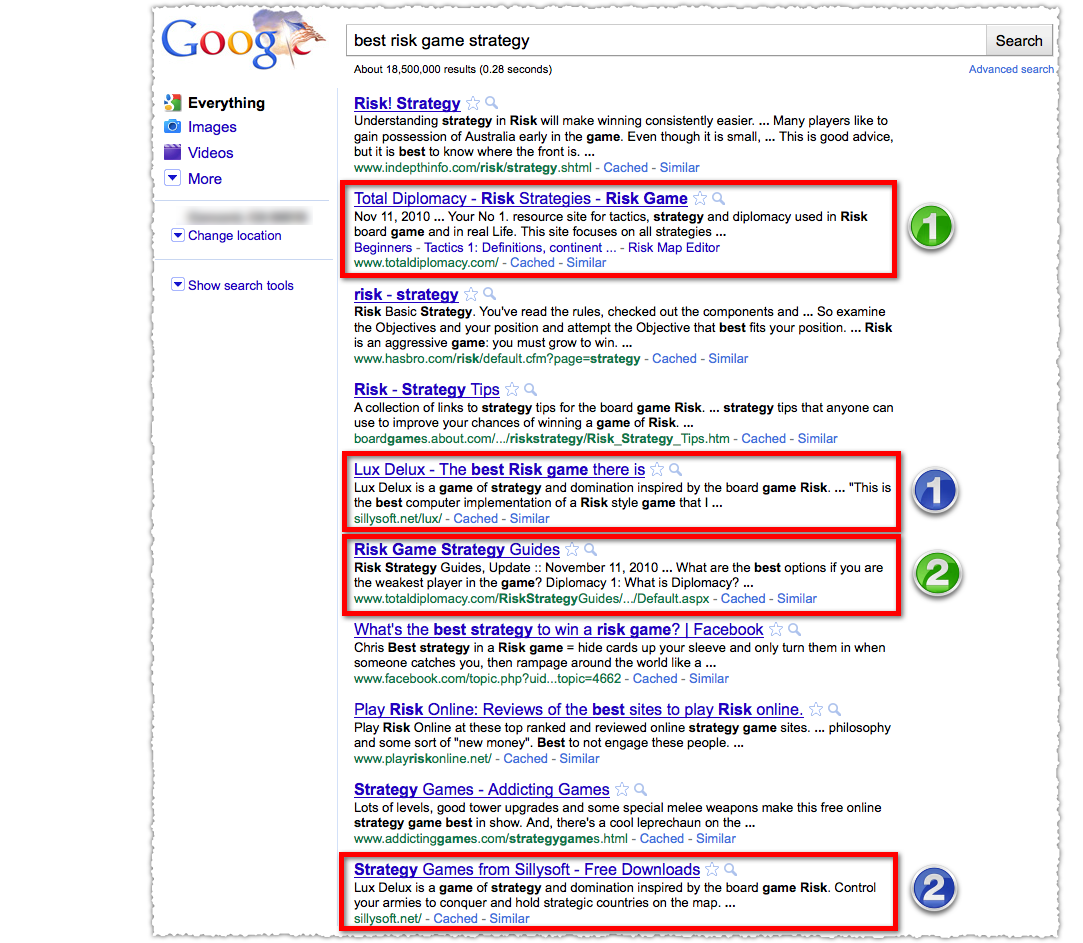Open Risk! Strategy result title
1083x943 pixels.
pos(407,104)
